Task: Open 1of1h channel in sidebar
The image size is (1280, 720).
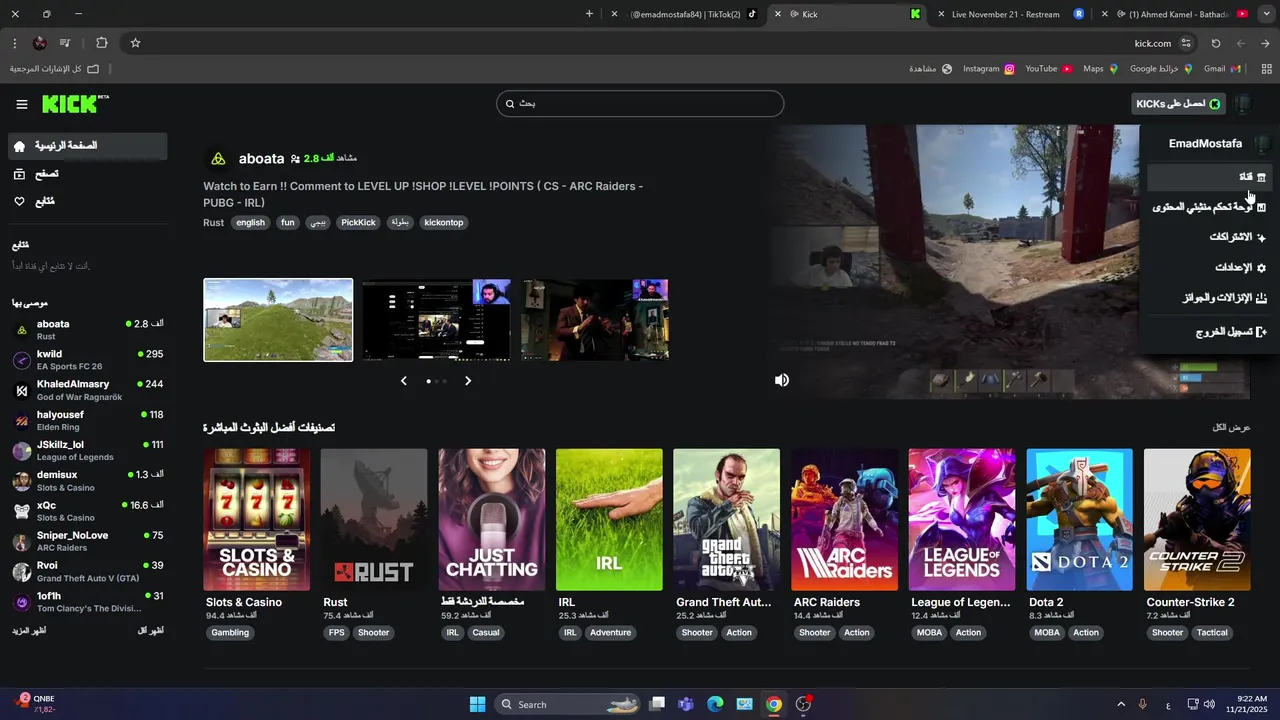Action: 88,601
